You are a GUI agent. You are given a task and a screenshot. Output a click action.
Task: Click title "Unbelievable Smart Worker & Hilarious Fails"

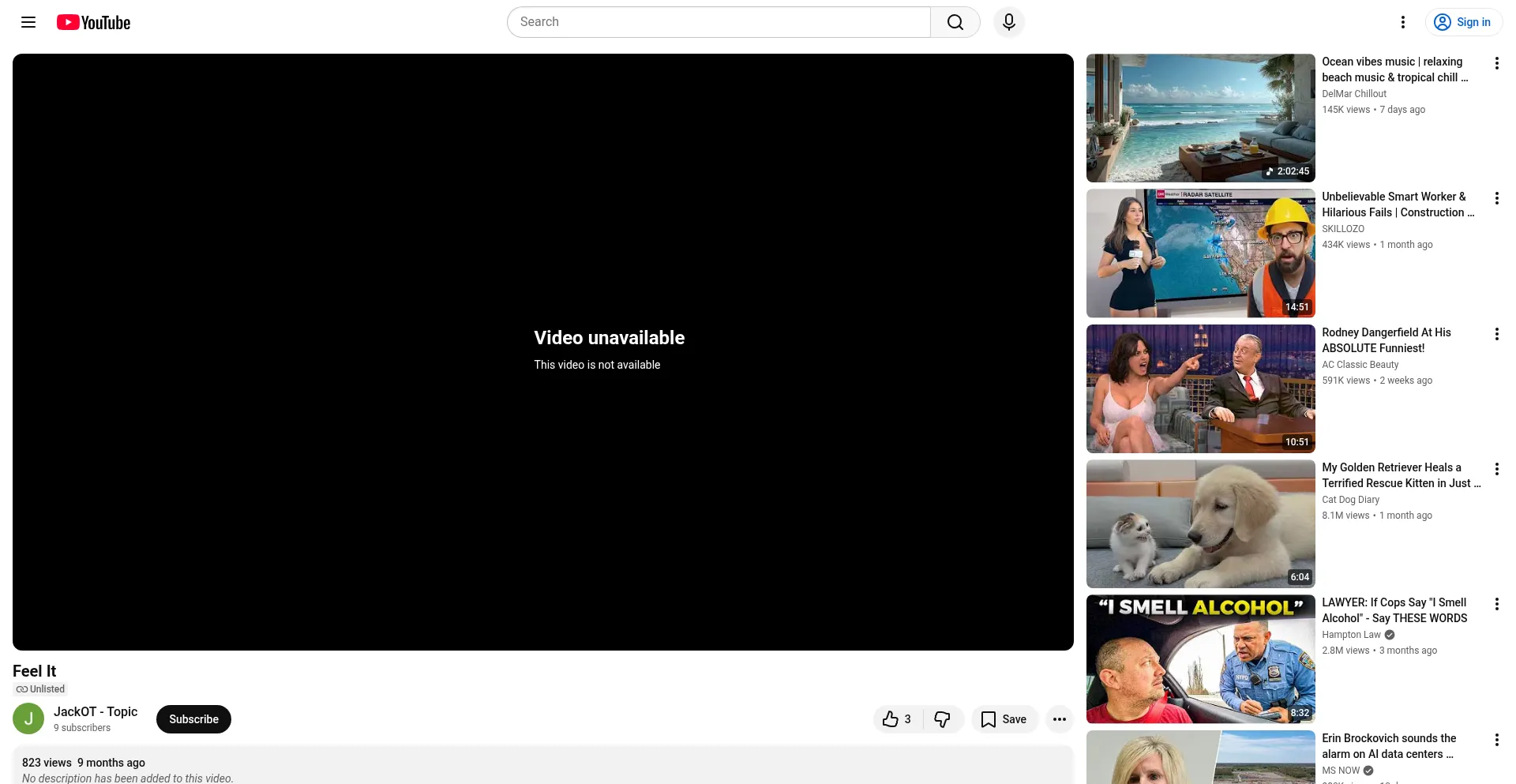click(1398, 204)
